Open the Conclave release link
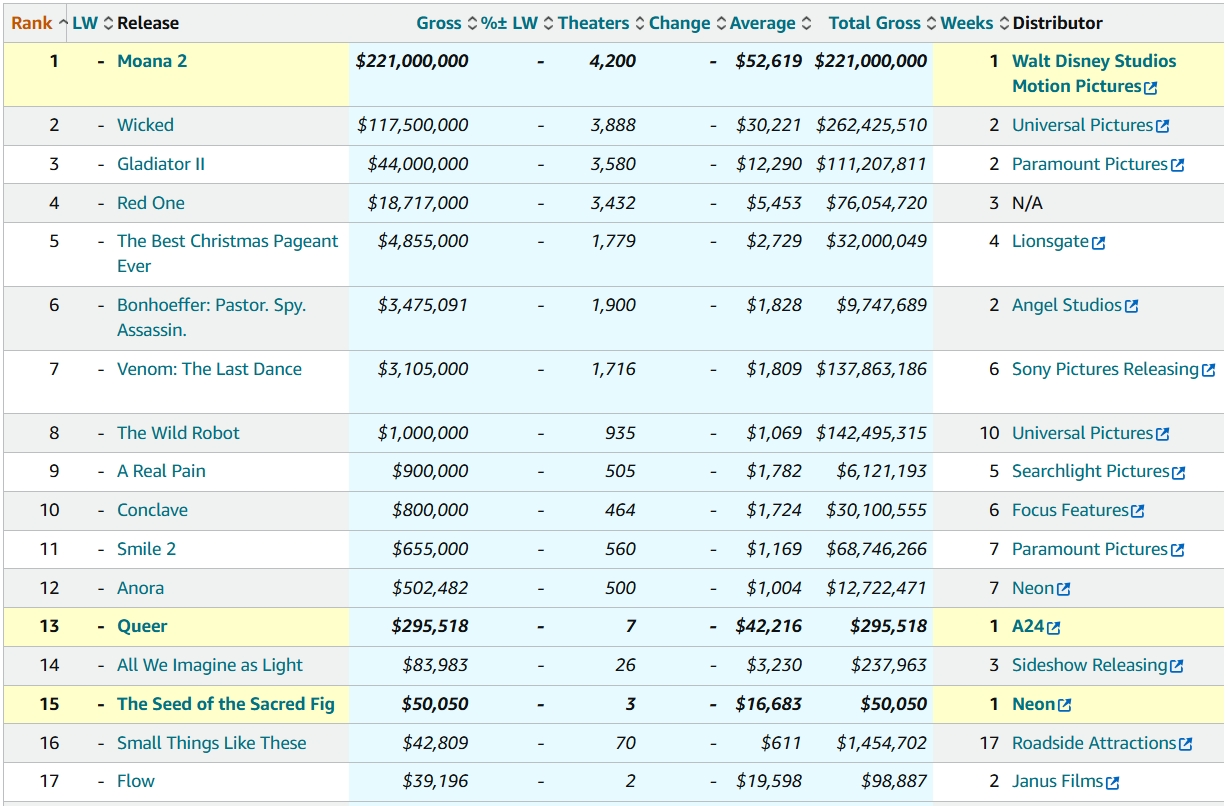The width and height of the screenshot is (1229, 806). click(152, 510)
